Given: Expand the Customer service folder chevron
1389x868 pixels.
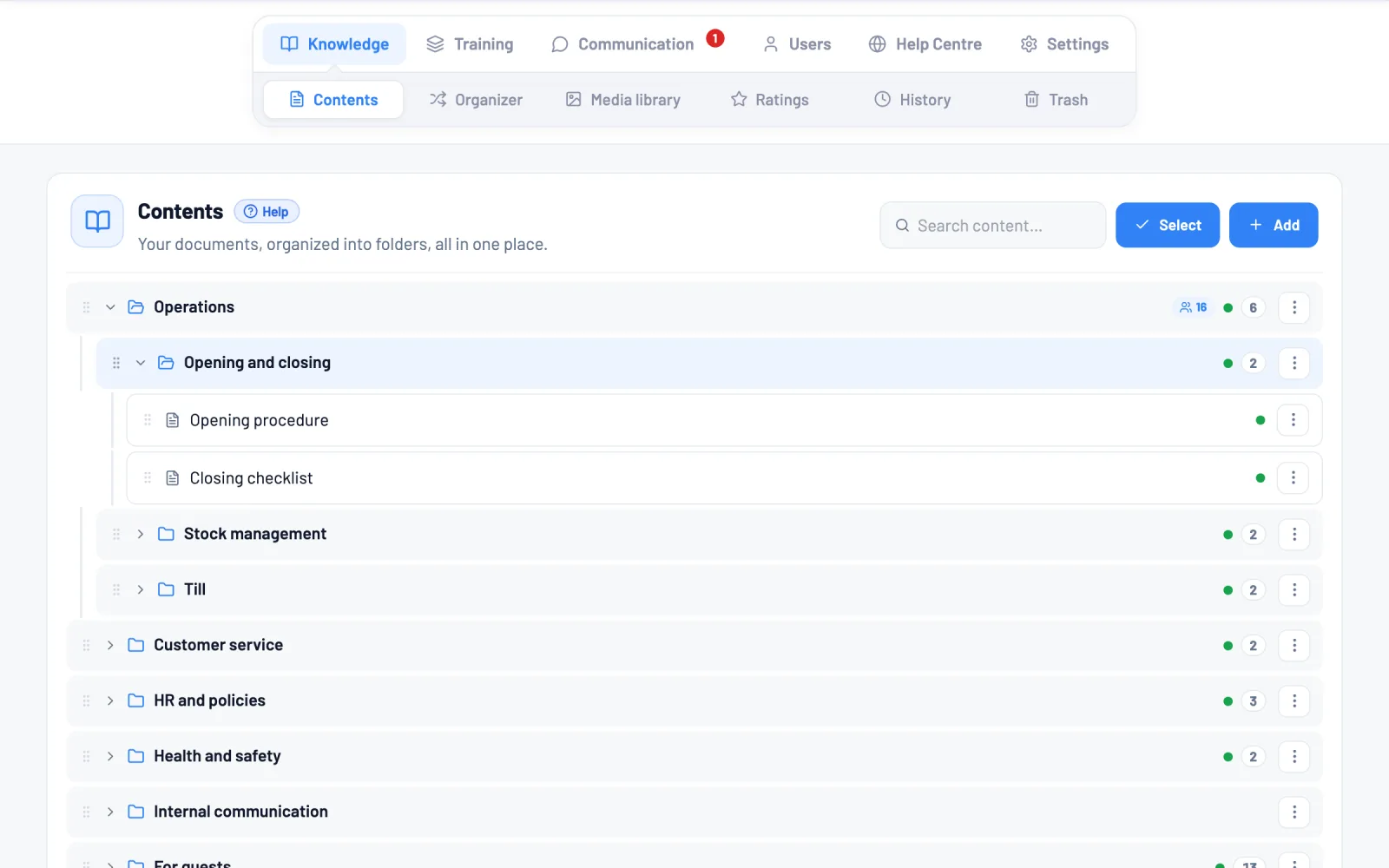Looking at the screenshot, I should click(x=110, y=645).
